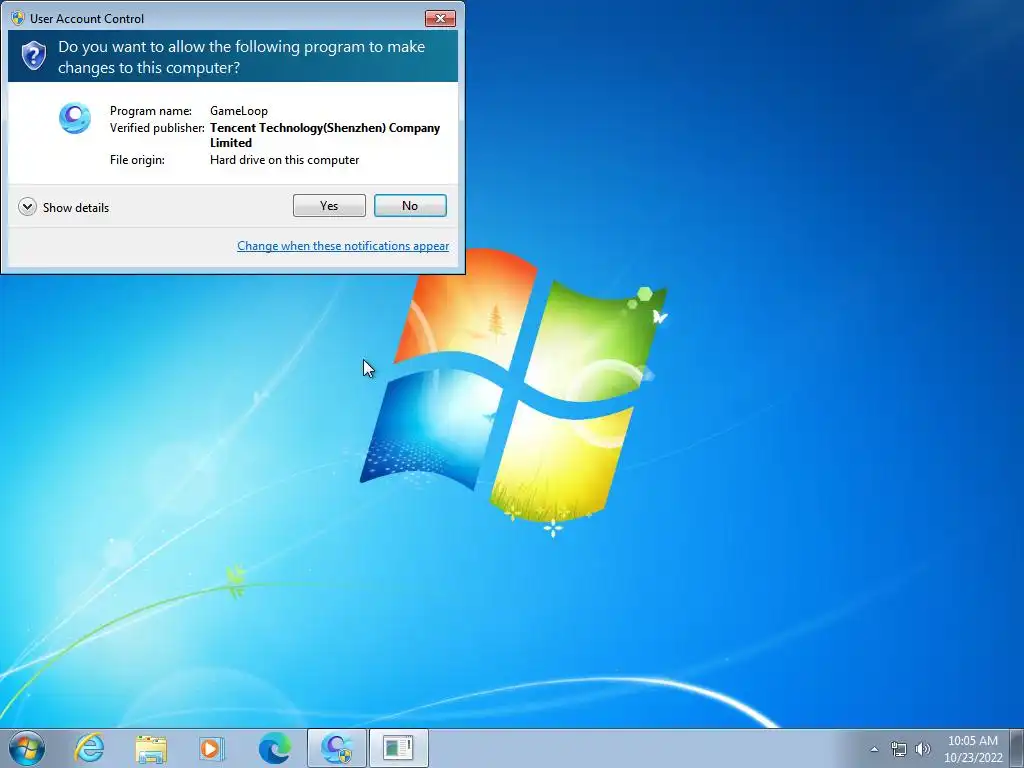Click 'User Account Control' title text
Screen dimensions: 1024x768
tap(87, 19)
